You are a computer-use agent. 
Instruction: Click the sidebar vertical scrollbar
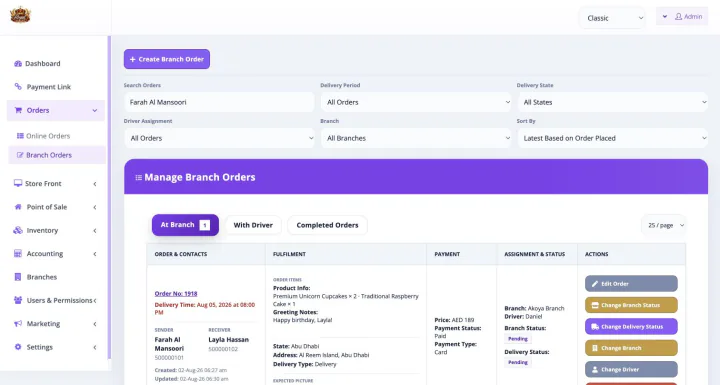coord(109,198)
